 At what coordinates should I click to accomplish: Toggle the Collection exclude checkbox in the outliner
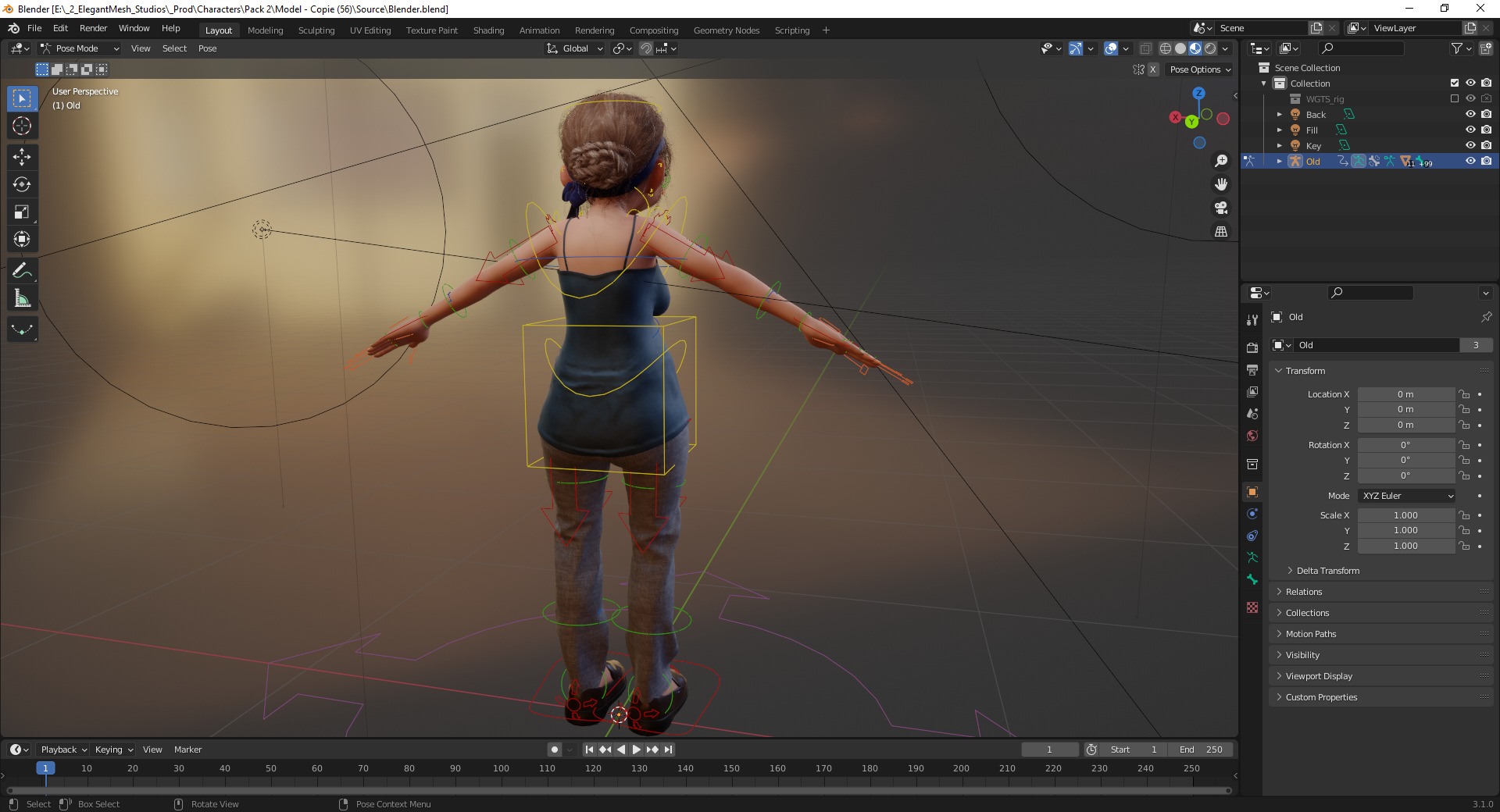coord(1455,83)
